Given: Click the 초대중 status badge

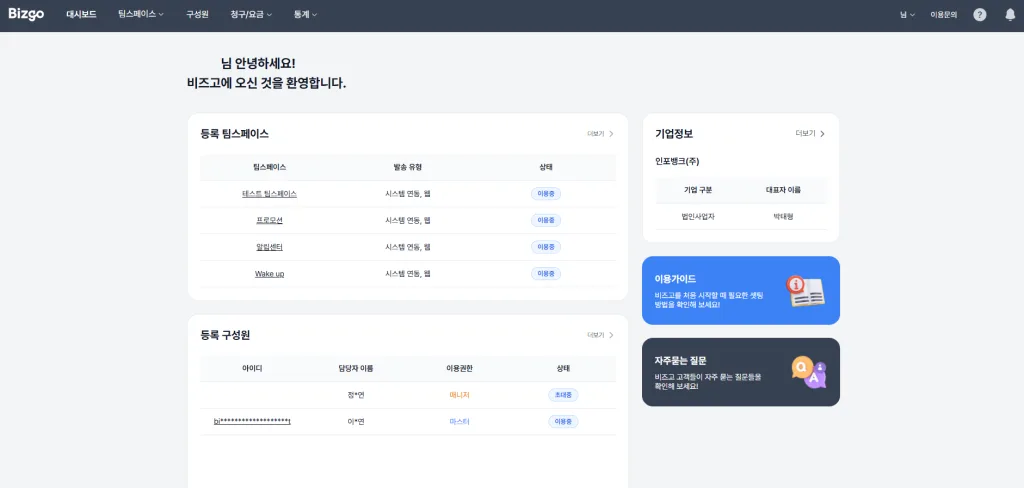Looking at the screenshot, I should (562, 395).
